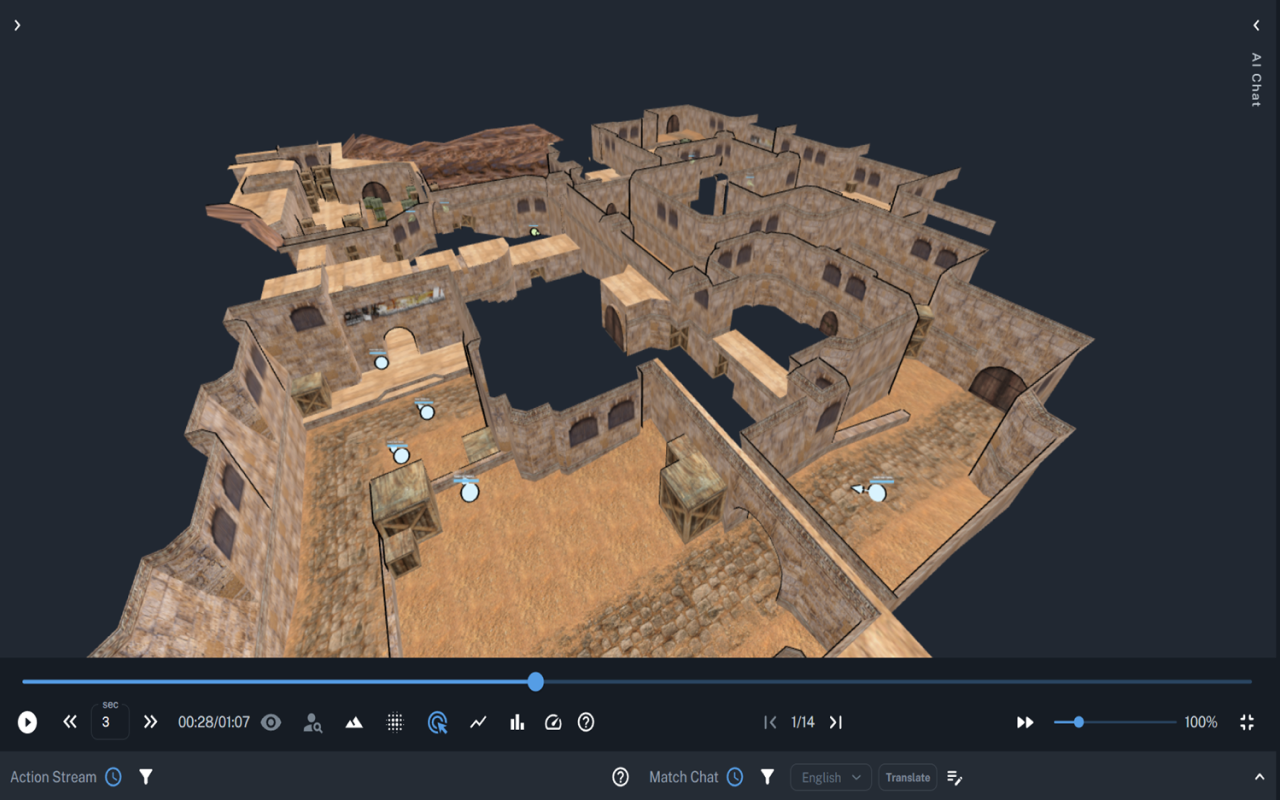Image resolution: width=1280 pixels, height=800 pixels.
Task: Go to the next round in 1/14
Action: point(836,722)
